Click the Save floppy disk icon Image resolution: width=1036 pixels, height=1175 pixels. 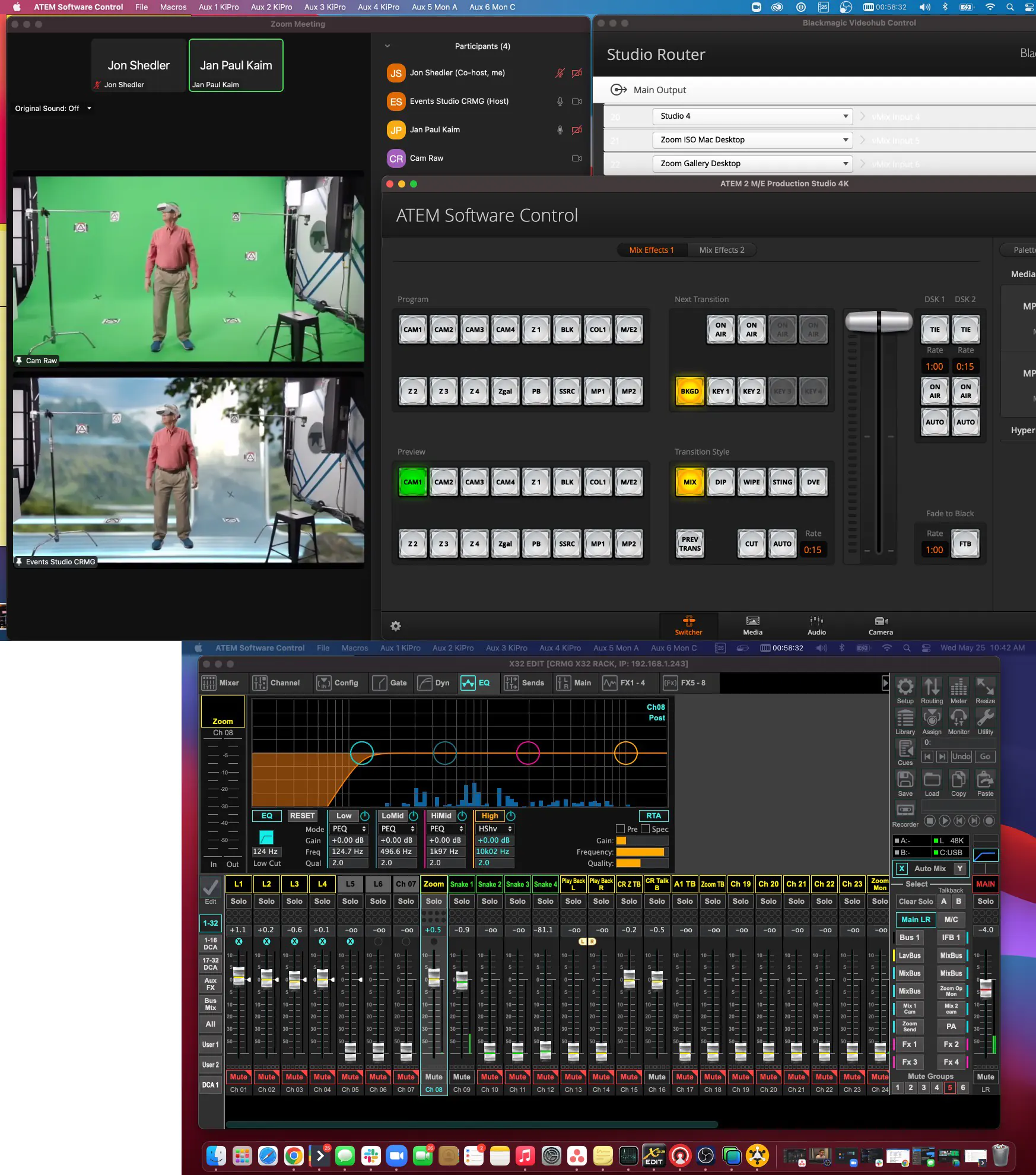pyautogui.click(x=905, y=780)
